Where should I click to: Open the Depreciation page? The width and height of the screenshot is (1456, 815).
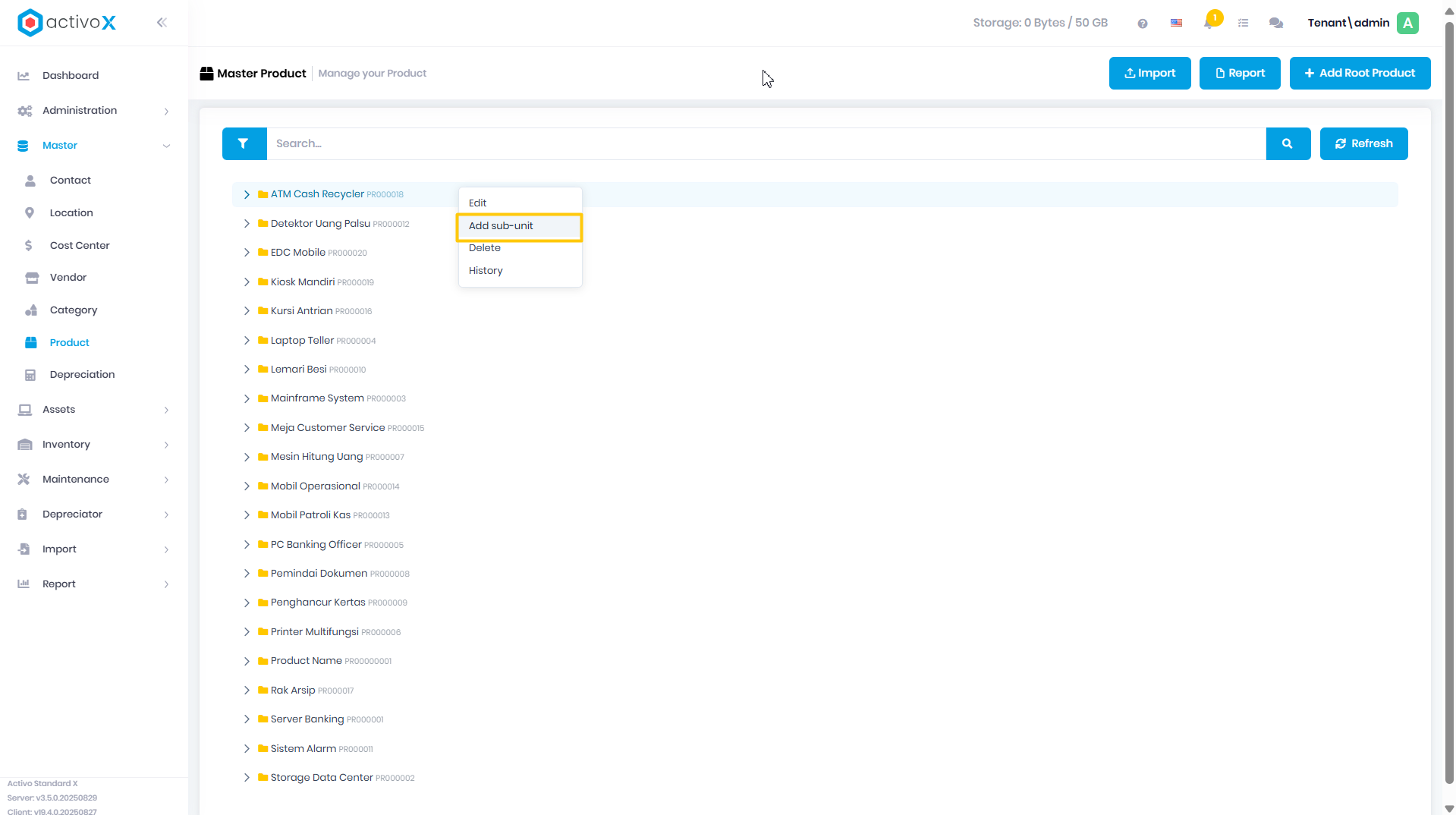click(82, 374)
